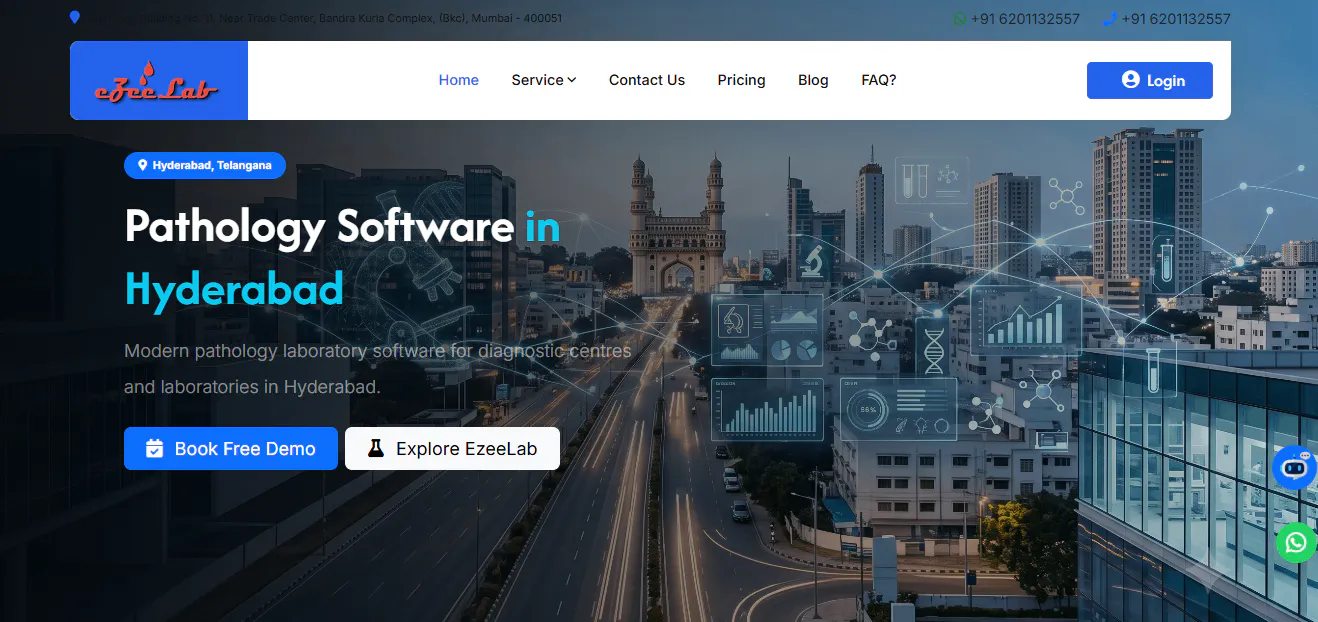The image size is (1318, 622).
Task: Click the calendar icon in Book Free Demo
Action: click(x=154, y=449)
